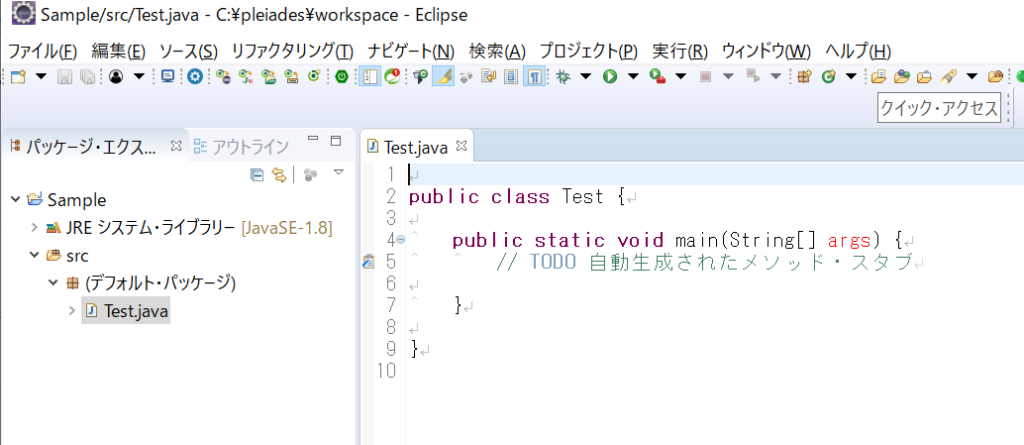
Task: Toggle code folding on line 4
Action: [401, 239]
